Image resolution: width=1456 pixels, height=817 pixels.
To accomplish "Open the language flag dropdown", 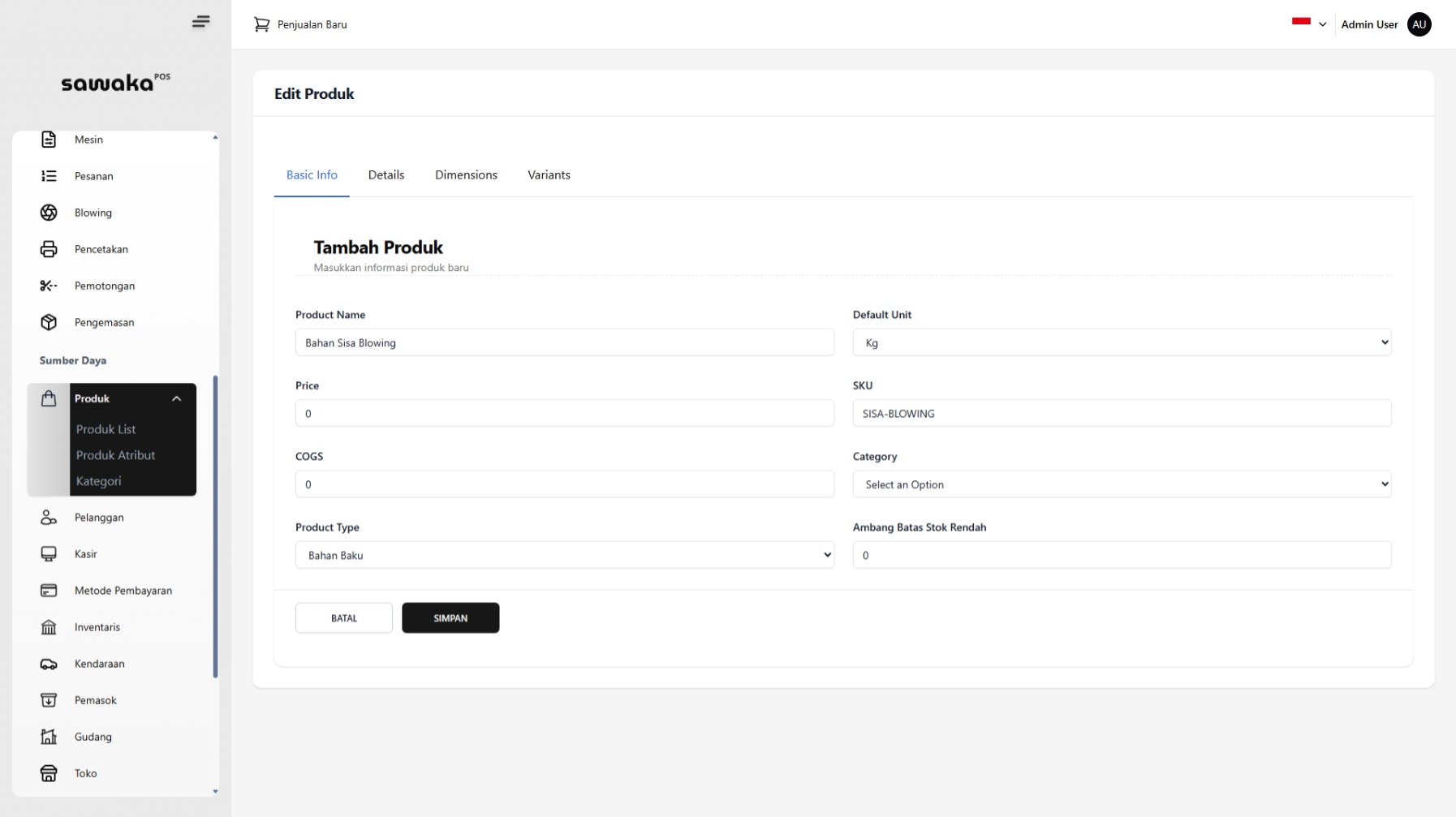I will pyautogui.click(x=1307, y=24).
